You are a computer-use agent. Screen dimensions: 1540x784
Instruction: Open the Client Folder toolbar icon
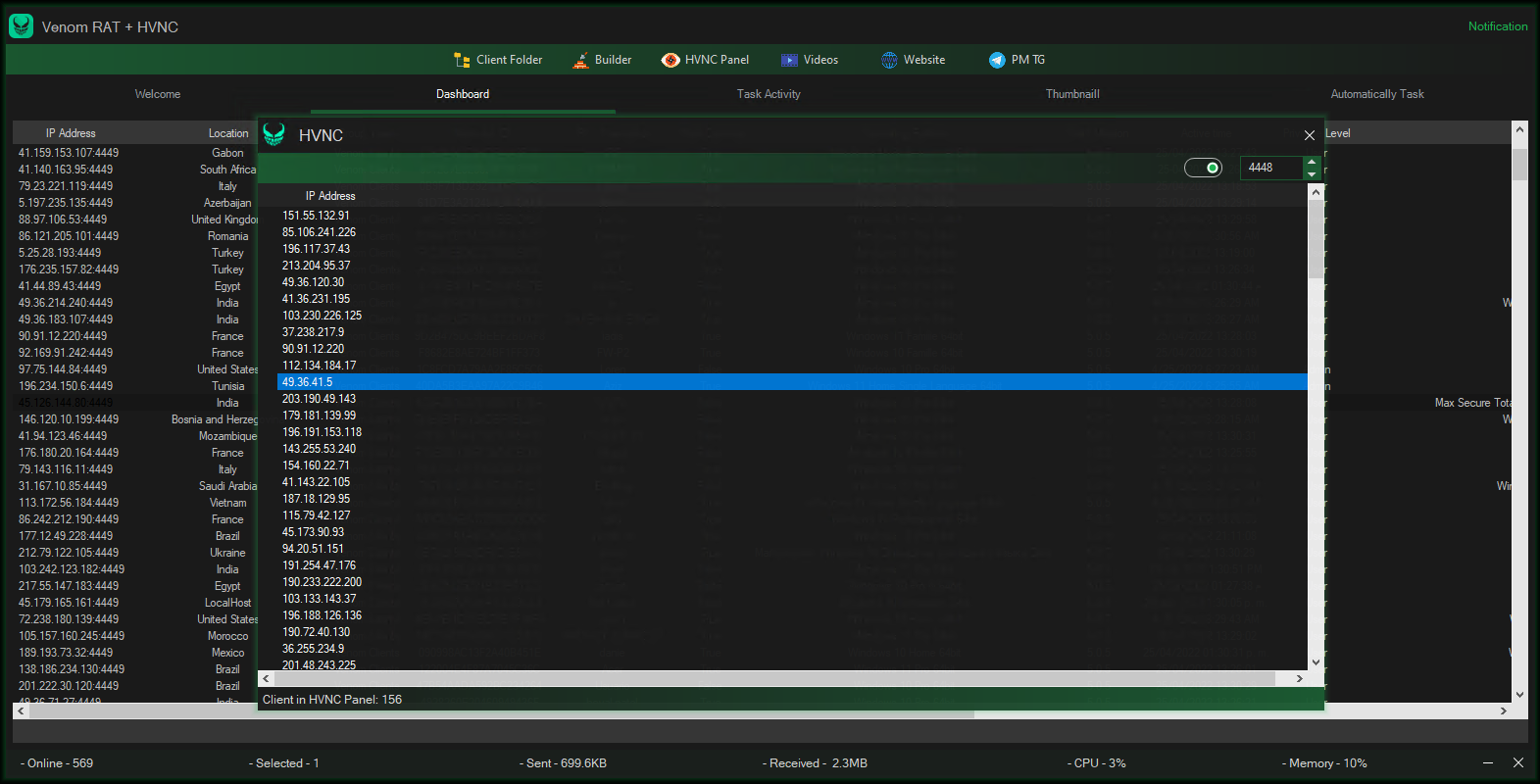[x=462, y=60]
